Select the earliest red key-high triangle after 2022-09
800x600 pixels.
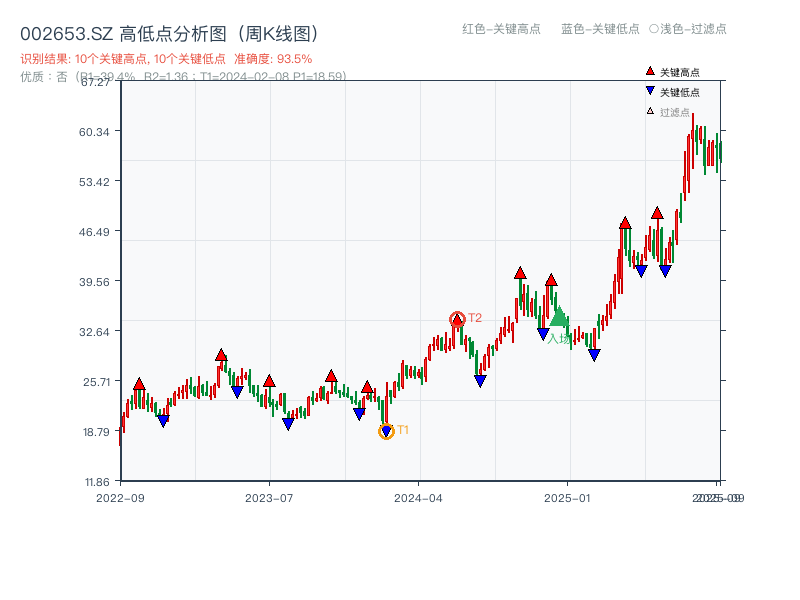pyautogui.click(x=139, y=384)
